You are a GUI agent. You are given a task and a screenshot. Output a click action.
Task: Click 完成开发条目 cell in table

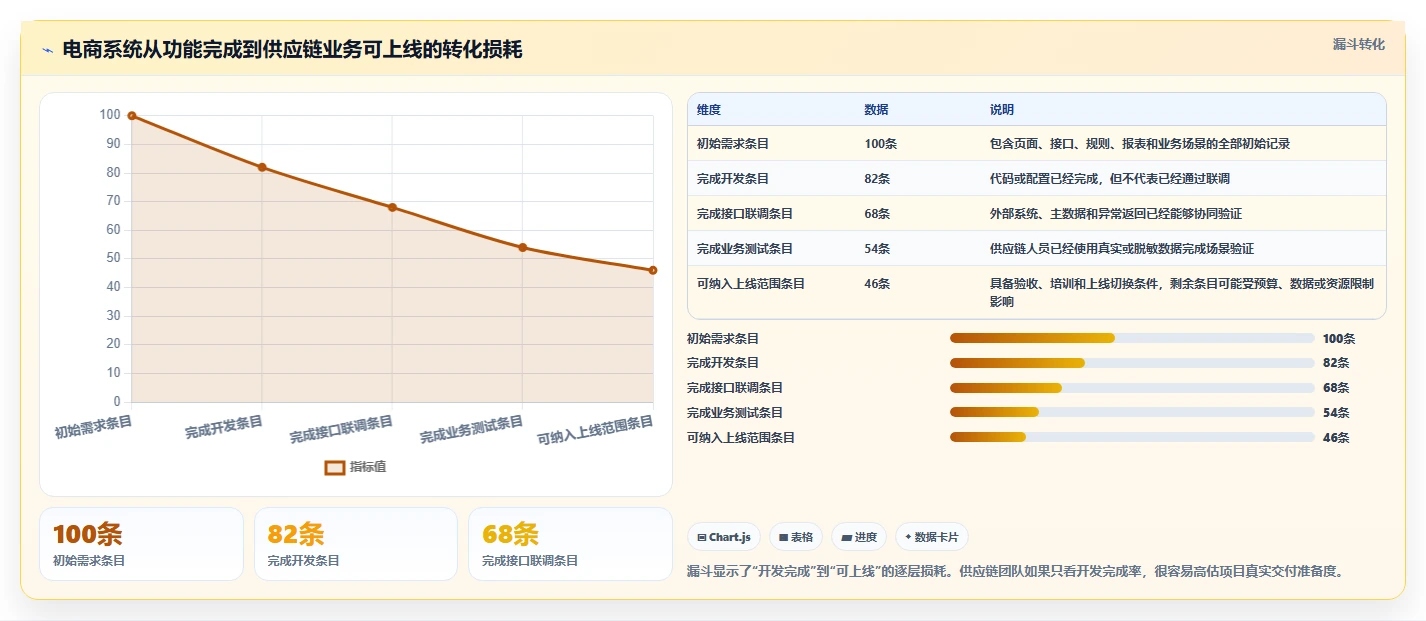(x=733, y=179)
